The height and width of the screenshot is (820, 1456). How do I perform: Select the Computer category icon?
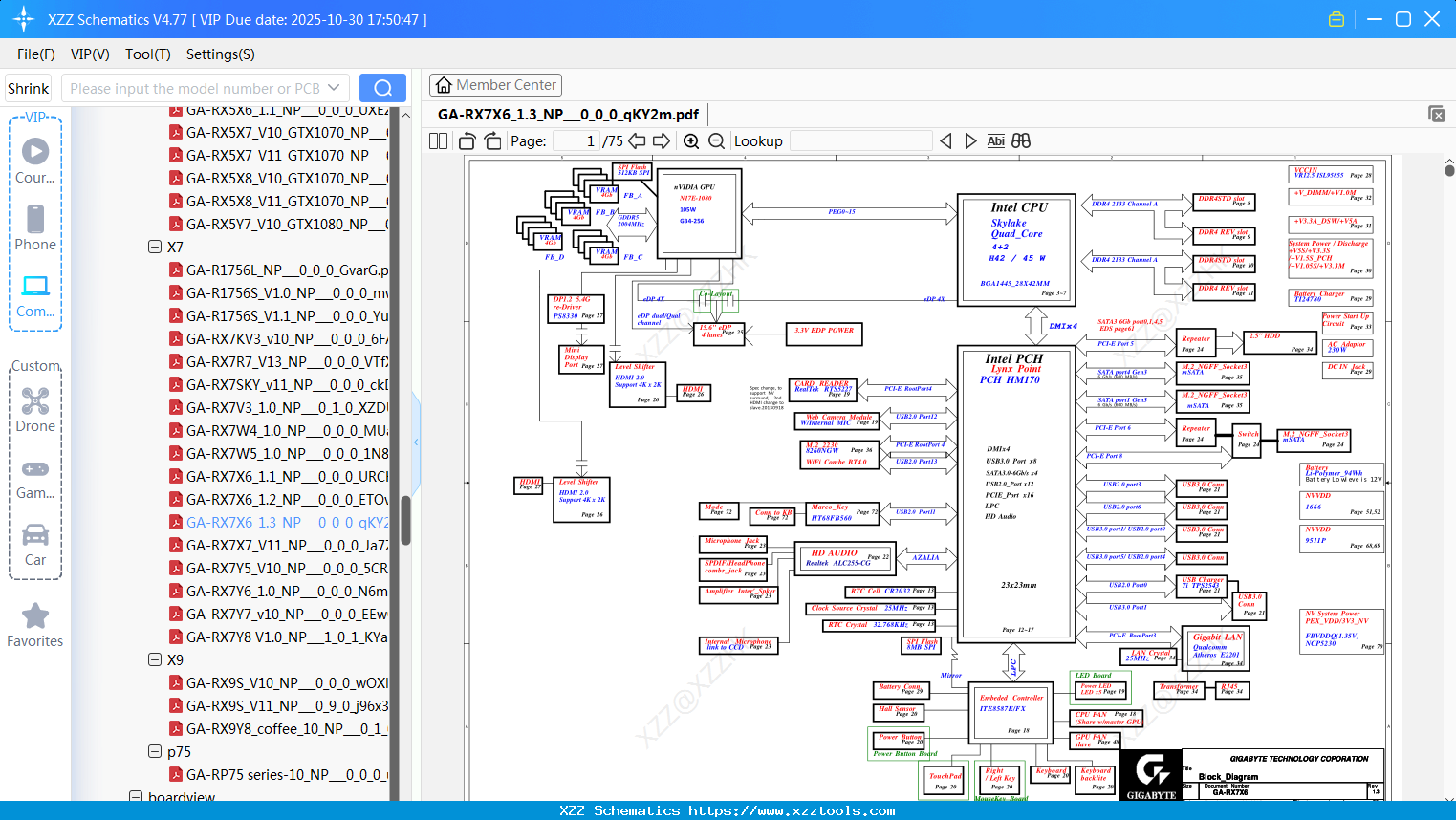[x=35, y=295]
